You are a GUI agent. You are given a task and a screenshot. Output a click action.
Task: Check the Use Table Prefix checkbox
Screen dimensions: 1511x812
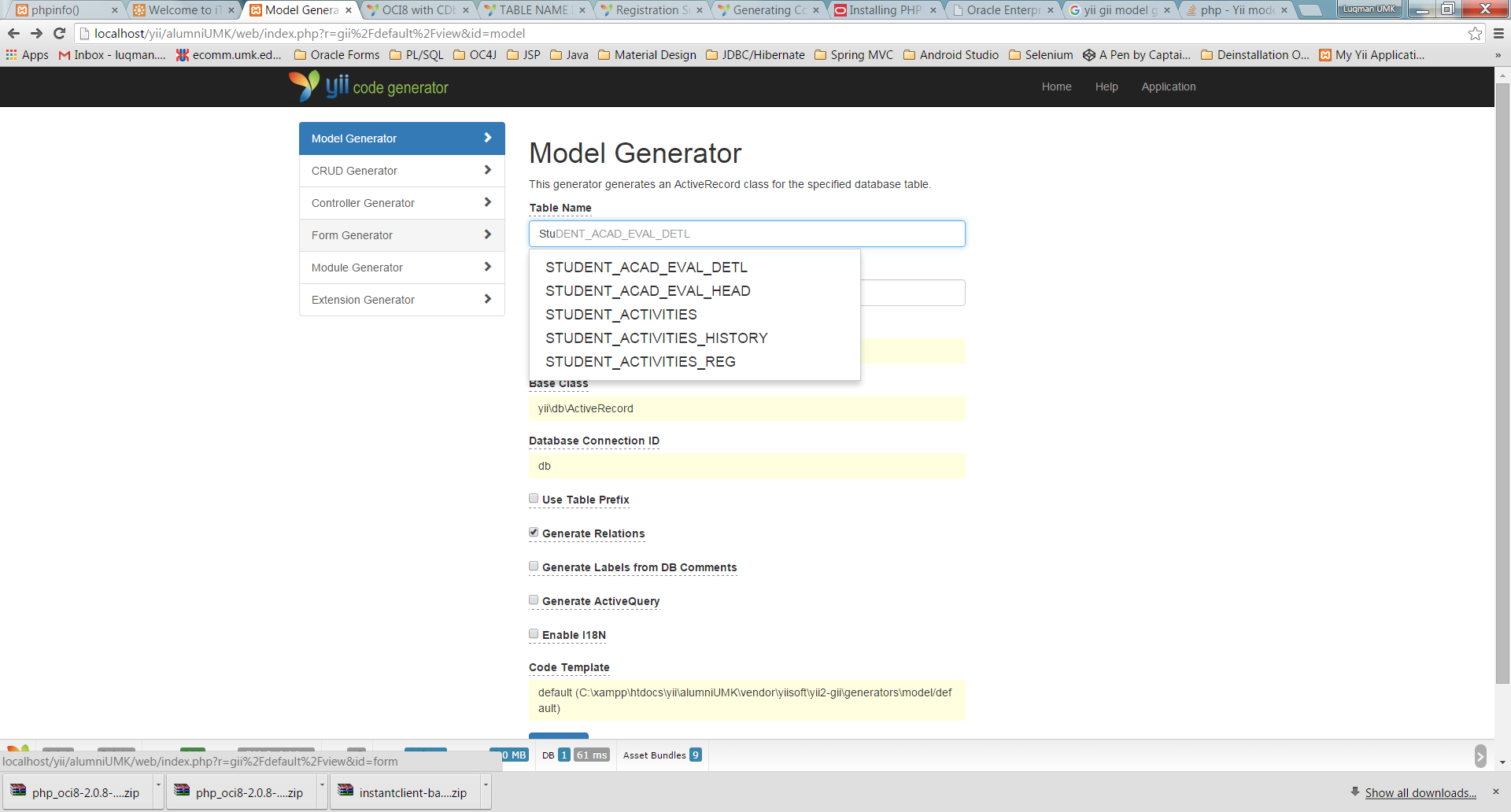coord(534,497)
